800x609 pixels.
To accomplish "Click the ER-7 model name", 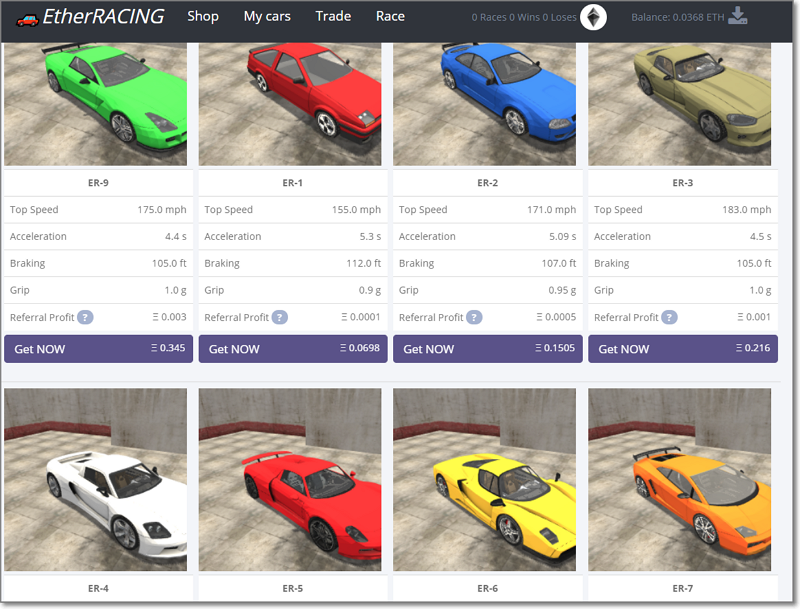I will tap(682, 588).
